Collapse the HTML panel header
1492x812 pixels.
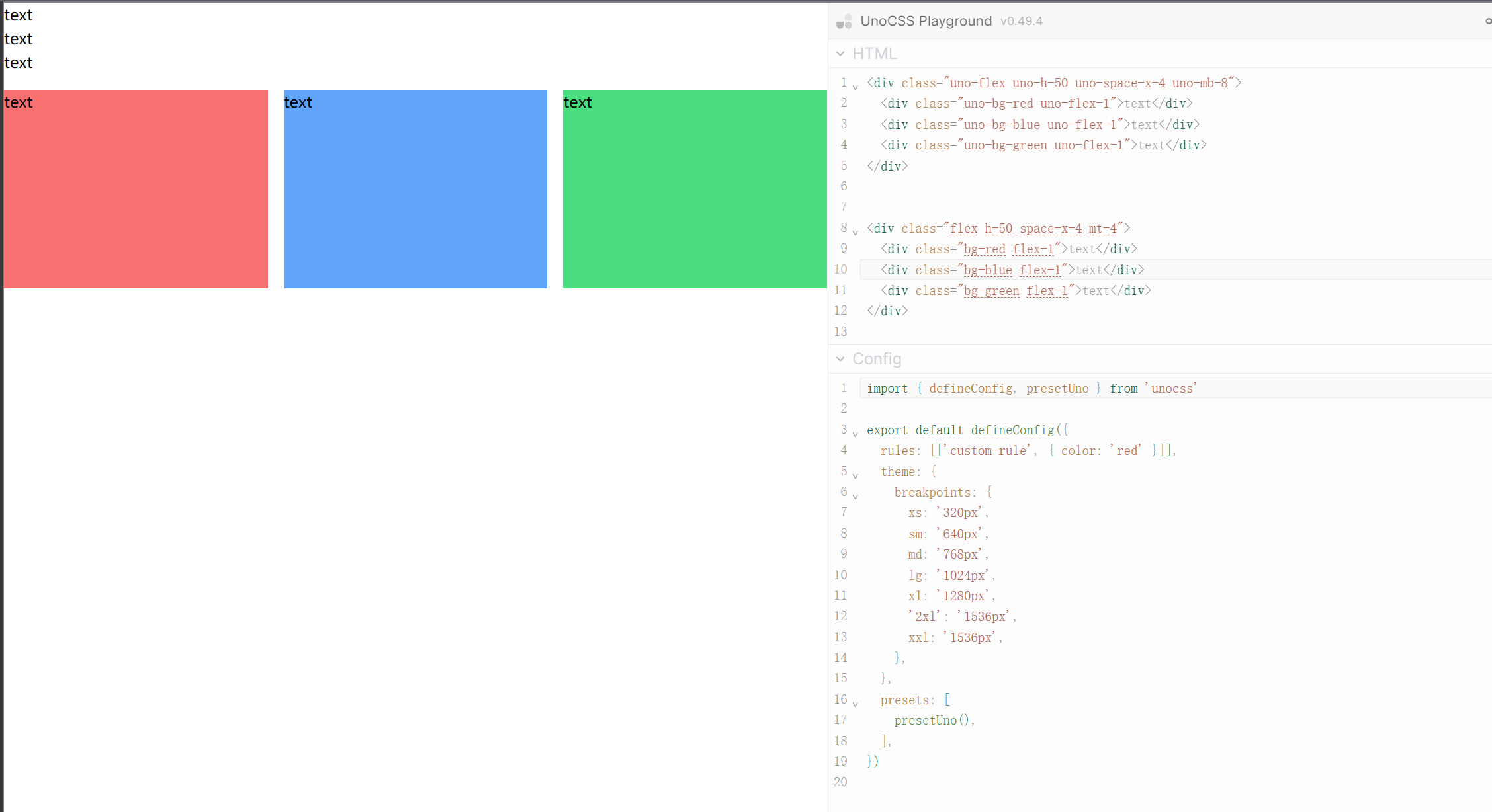pyautogui.click(x=841, y=53)
